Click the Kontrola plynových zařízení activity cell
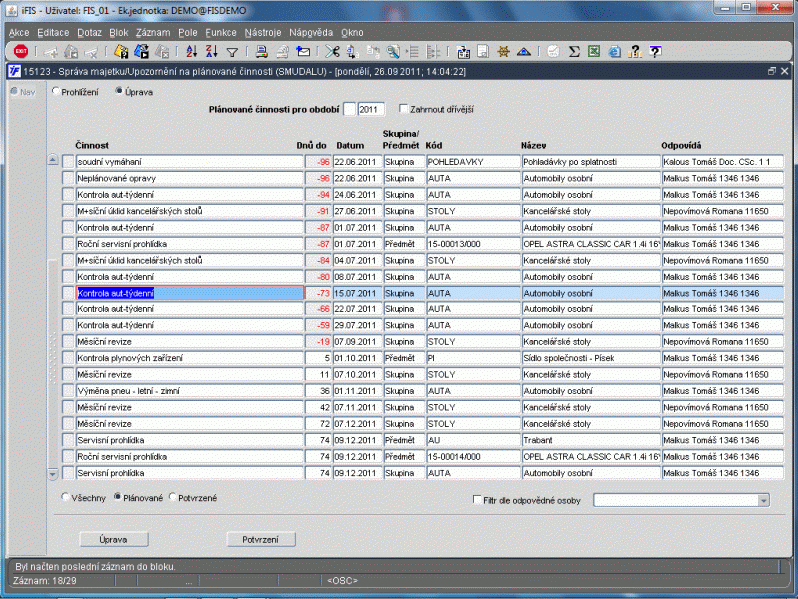Image resolution: width=798 pixels, height=599 pixels. pyautogui.click(x=189, y=358)
